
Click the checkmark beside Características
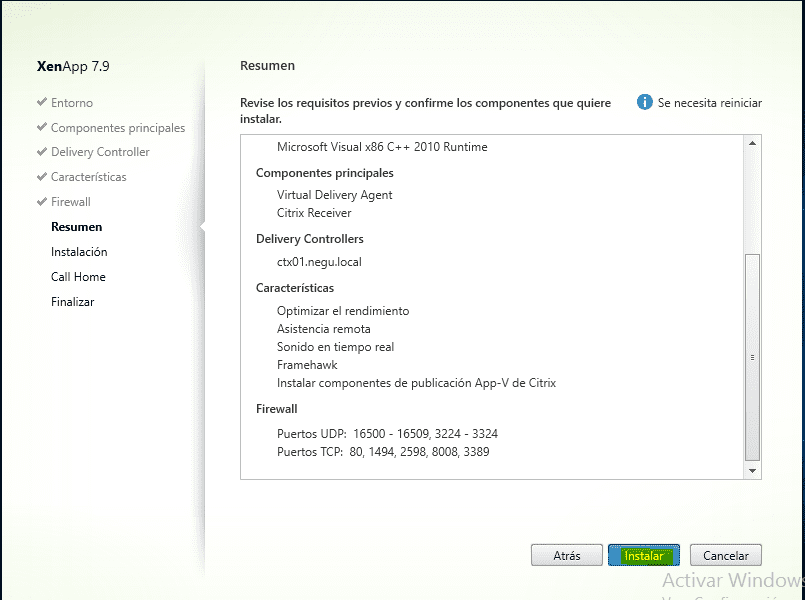click(43, 177)
